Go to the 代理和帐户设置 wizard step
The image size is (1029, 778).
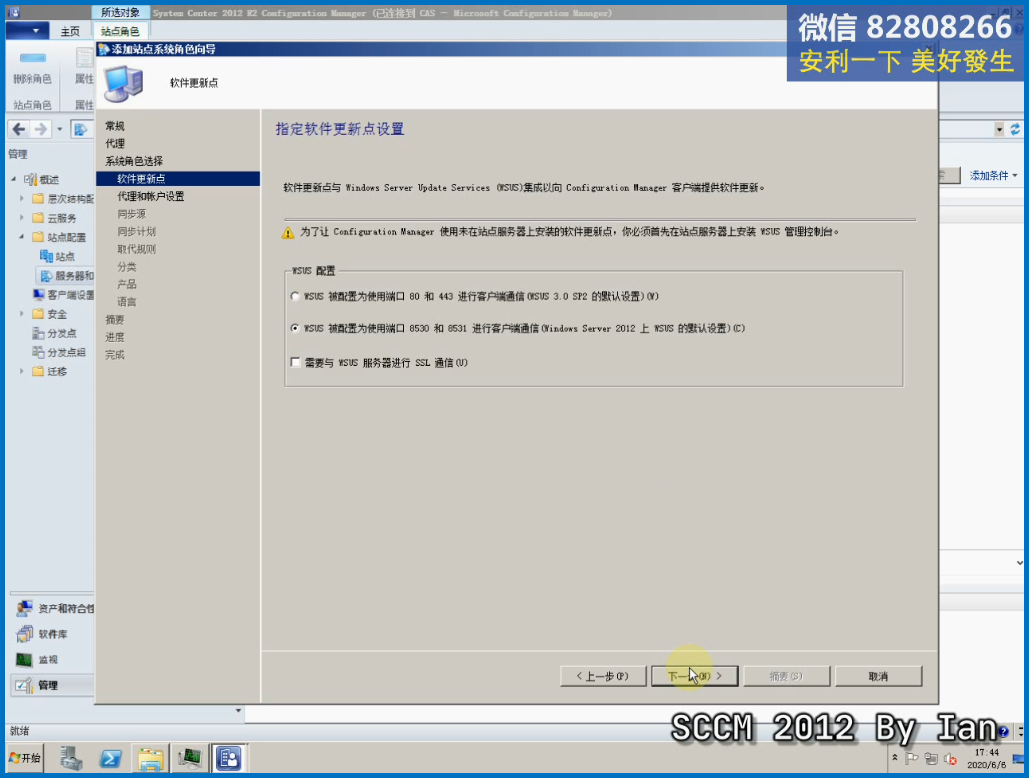coord(151,196)
